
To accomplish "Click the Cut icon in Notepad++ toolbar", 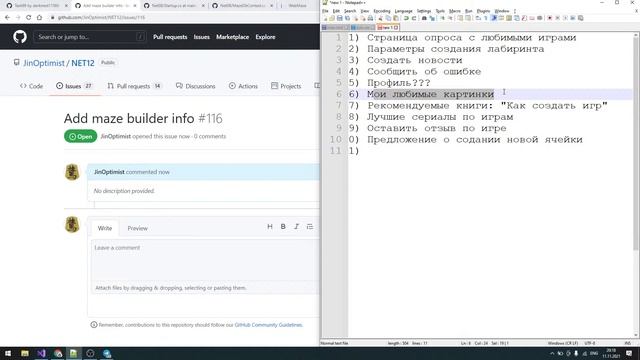I will [380, 18].
